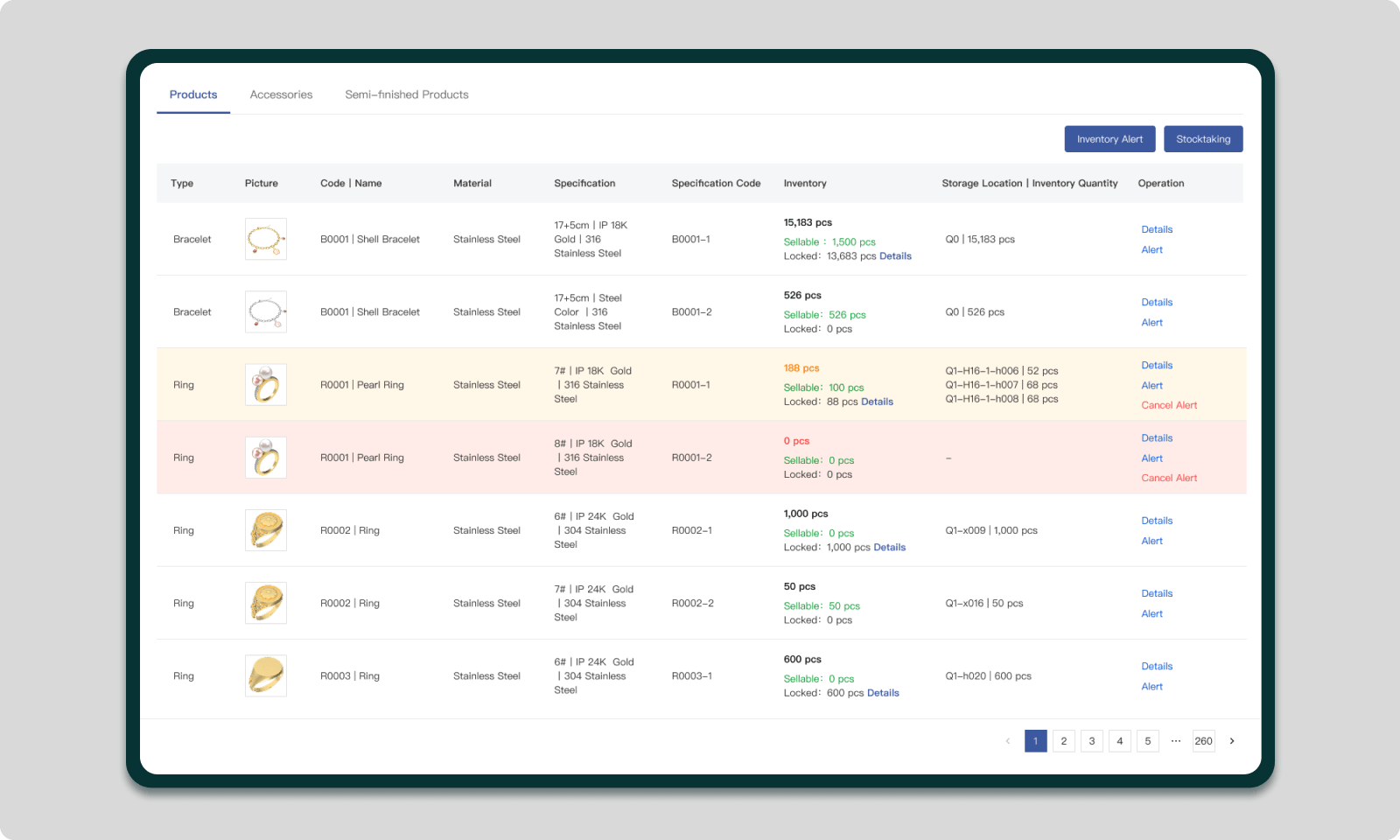
Task: Click the Type column header
Action: pos(182,183)
